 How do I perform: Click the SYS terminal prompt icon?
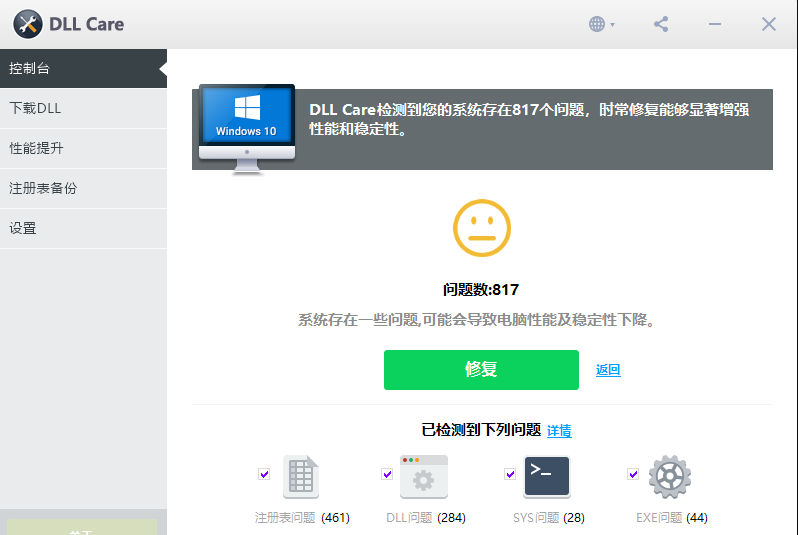tap(547, 476)
